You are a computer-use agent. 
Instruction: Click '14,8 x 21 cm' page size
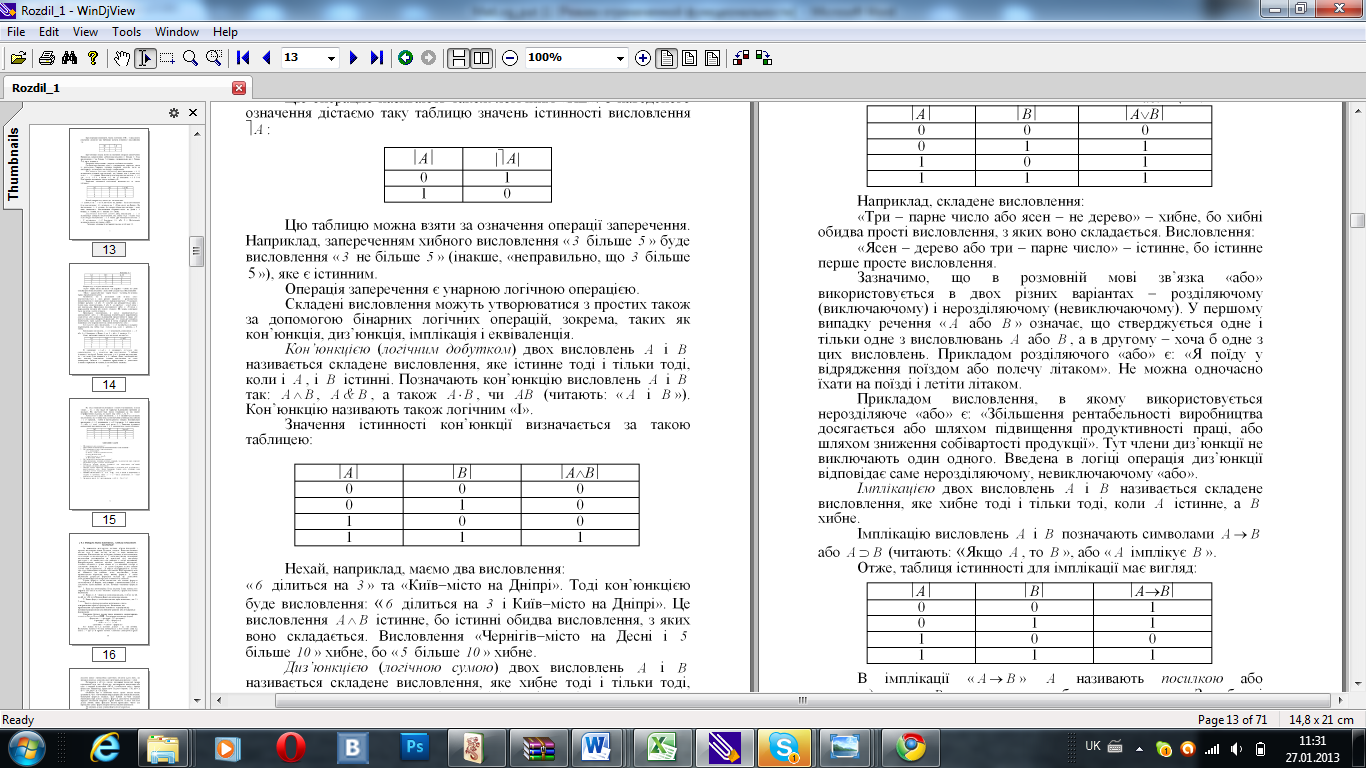pyautogui.click(x=1321, y=719)
